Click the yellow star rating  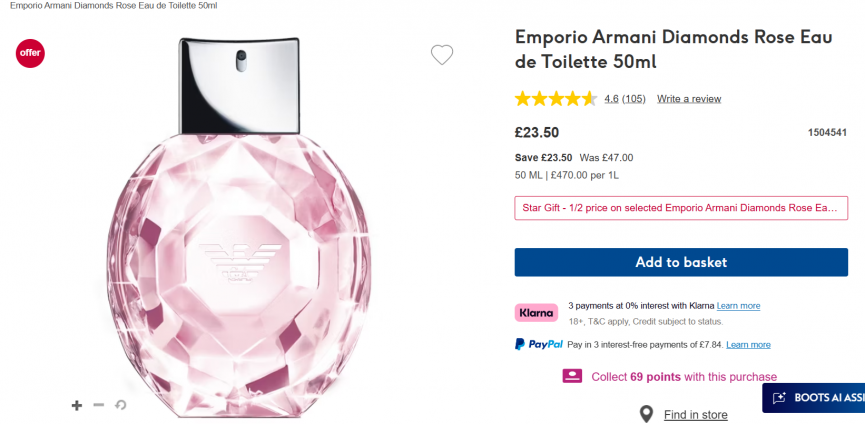[556, 99]
